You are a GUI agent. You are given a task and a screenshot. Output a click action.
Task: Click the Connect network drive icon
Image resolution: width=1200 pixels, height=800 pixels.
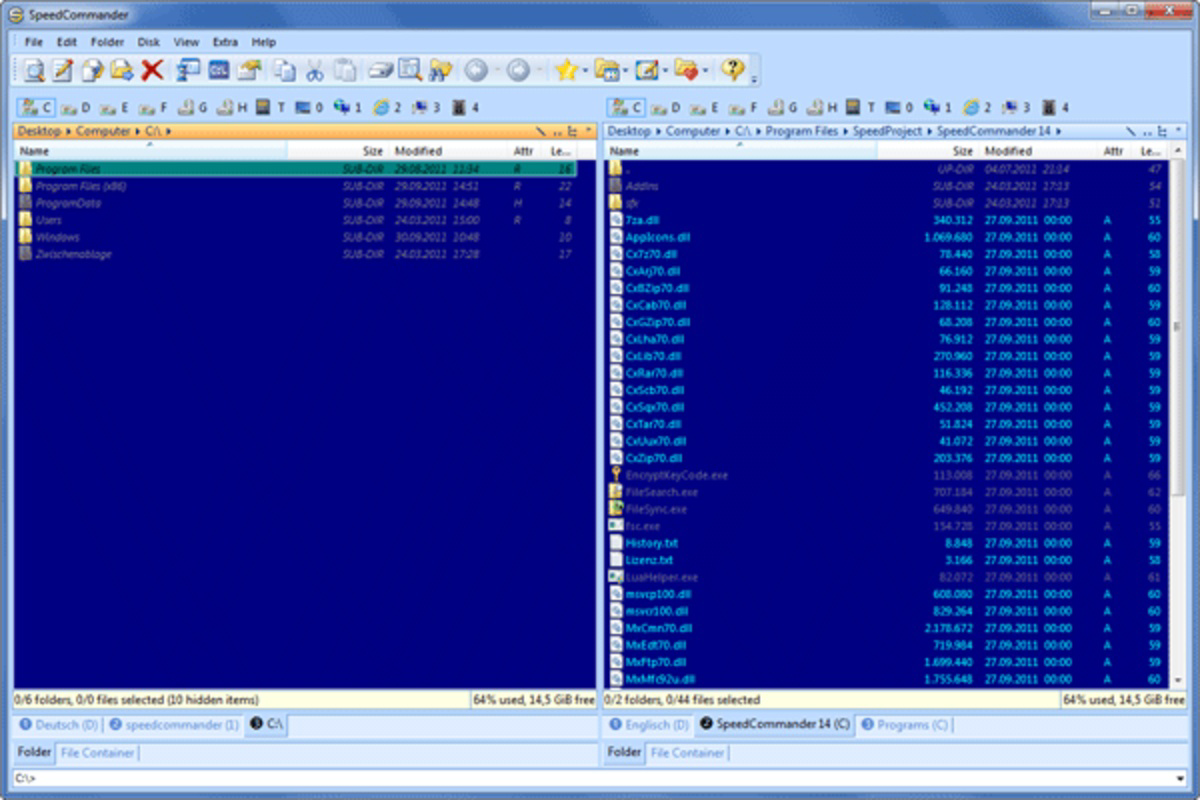[188, 70]
